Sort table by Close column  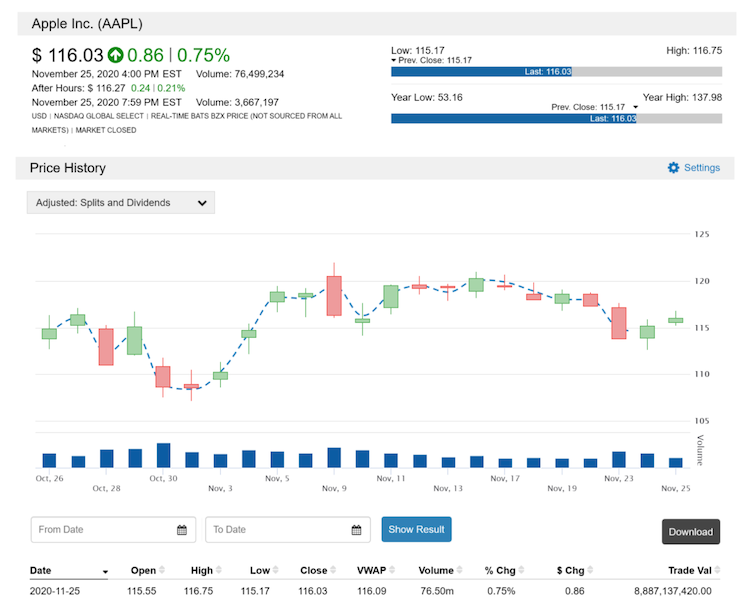[x=318, y=570]
